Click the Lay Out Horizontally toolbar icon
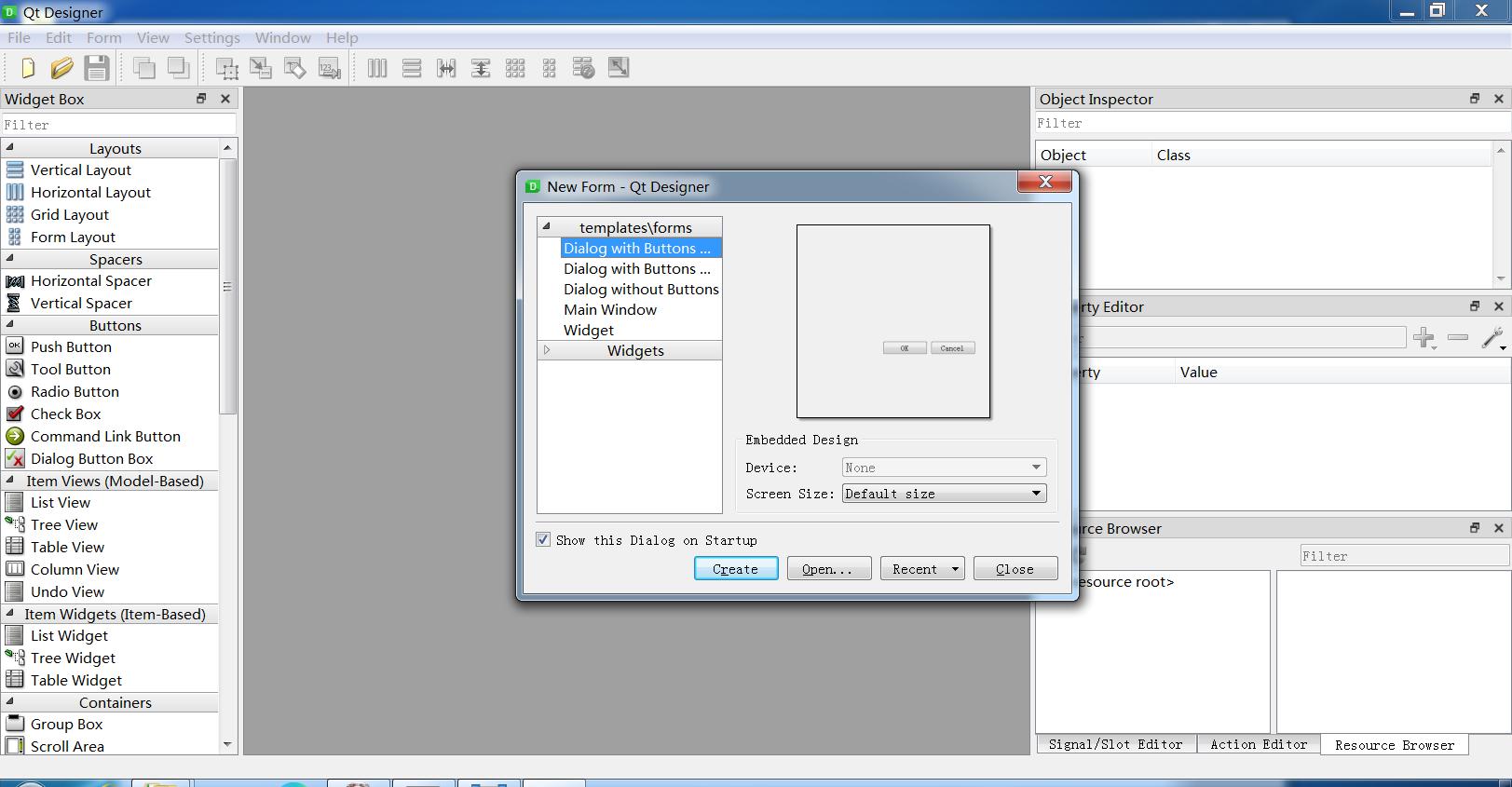Image resolution: width=1512 pixels, height=787 pixels. [377, 68]
